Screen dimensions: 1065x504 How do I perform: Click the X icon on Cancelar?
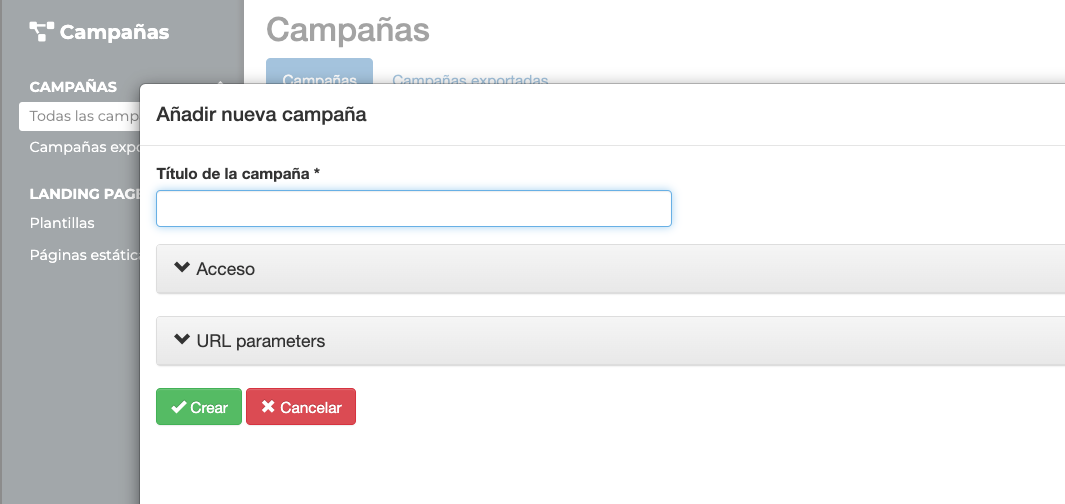(268, 407)
